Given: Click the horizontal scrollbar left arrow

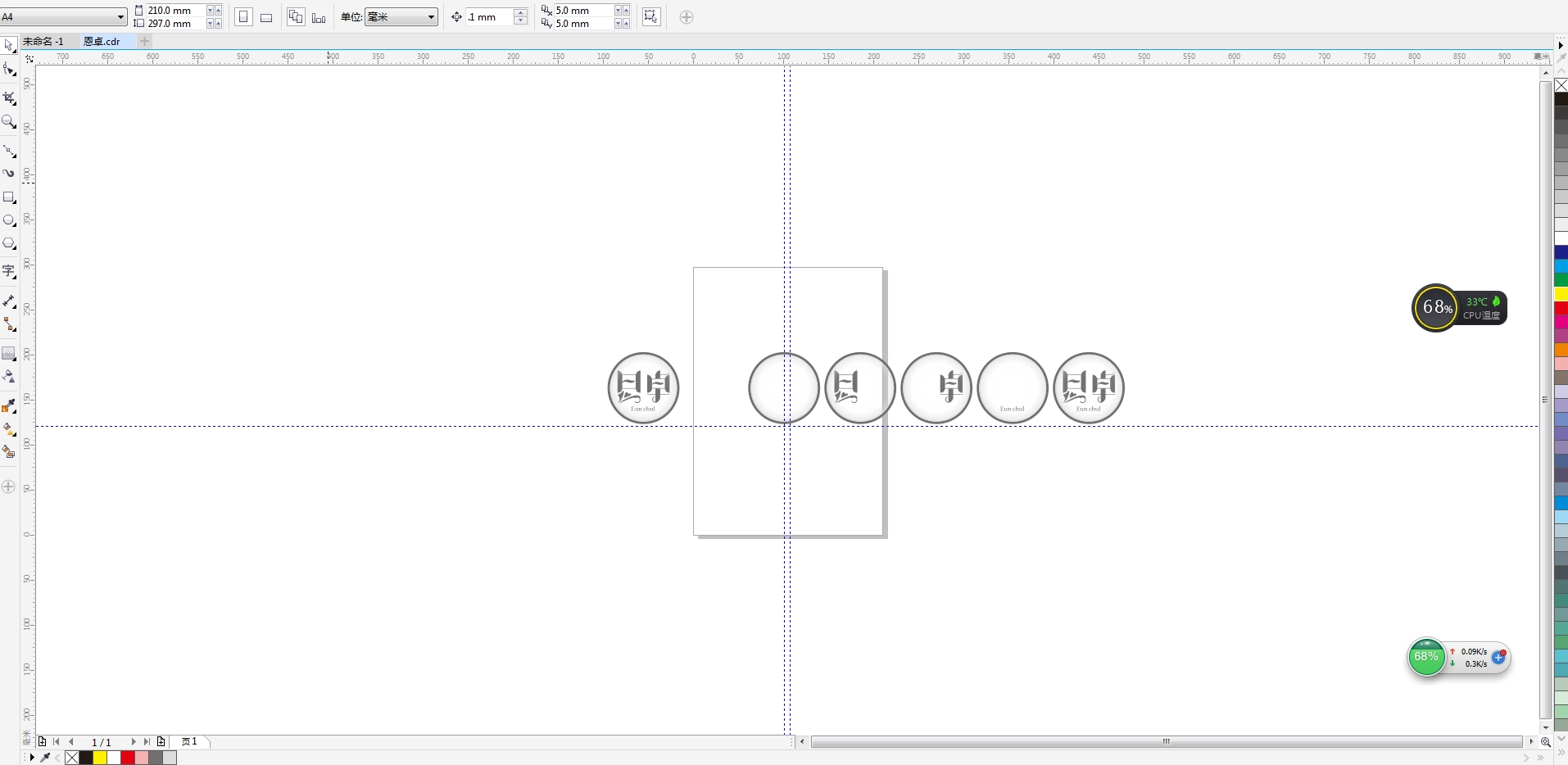Looking at the screenshot, I should [802, 741].
